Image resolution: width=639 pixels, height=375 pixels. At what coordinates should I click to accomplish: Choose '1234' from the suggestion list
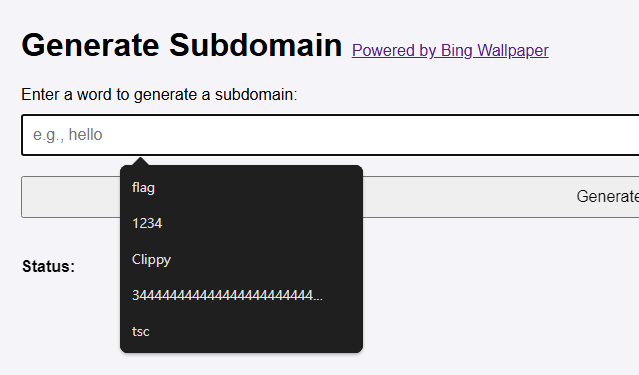click(x=241, y=223)
